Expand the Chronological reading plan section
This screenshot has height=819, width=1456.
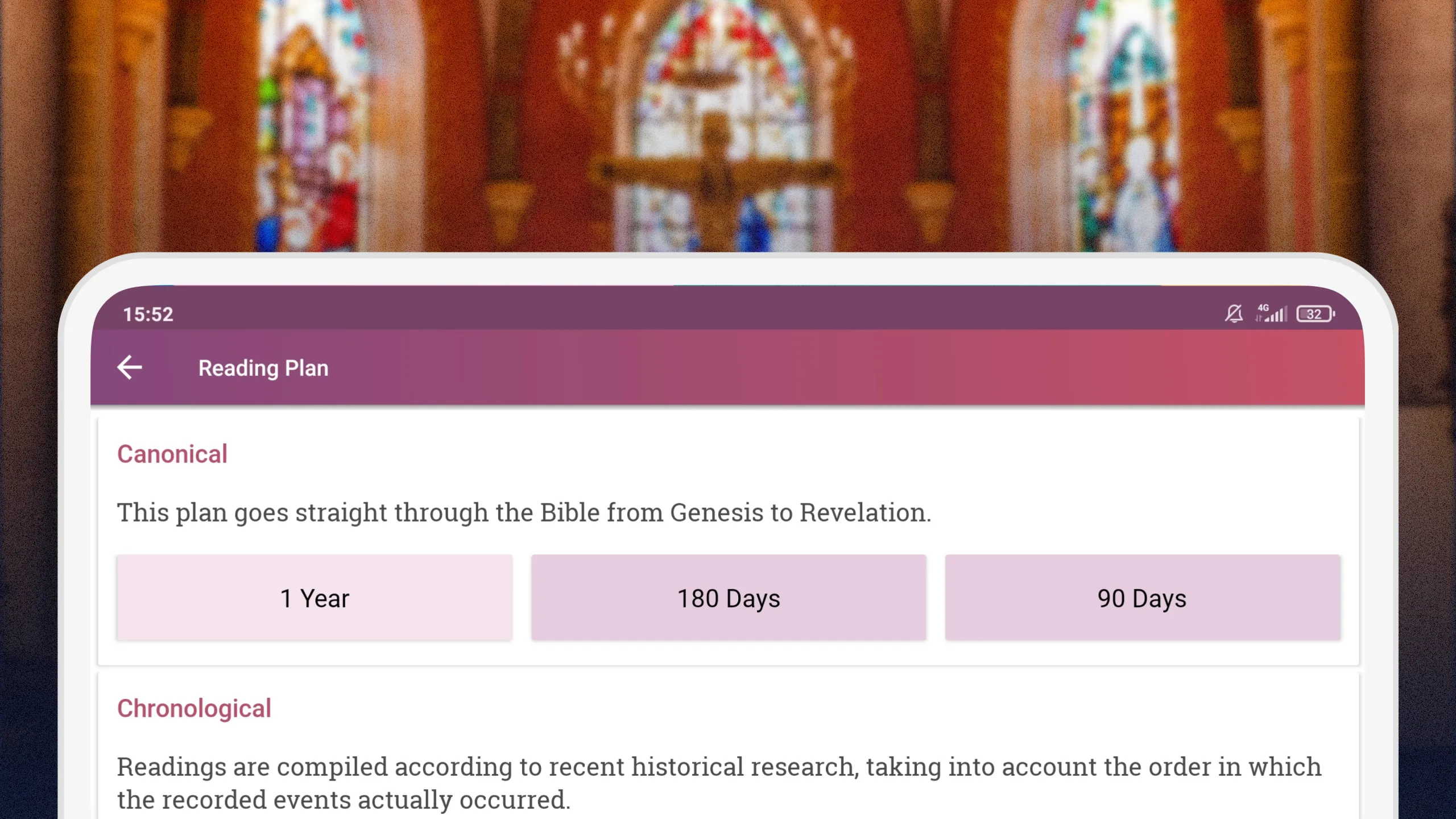[193, 707]
